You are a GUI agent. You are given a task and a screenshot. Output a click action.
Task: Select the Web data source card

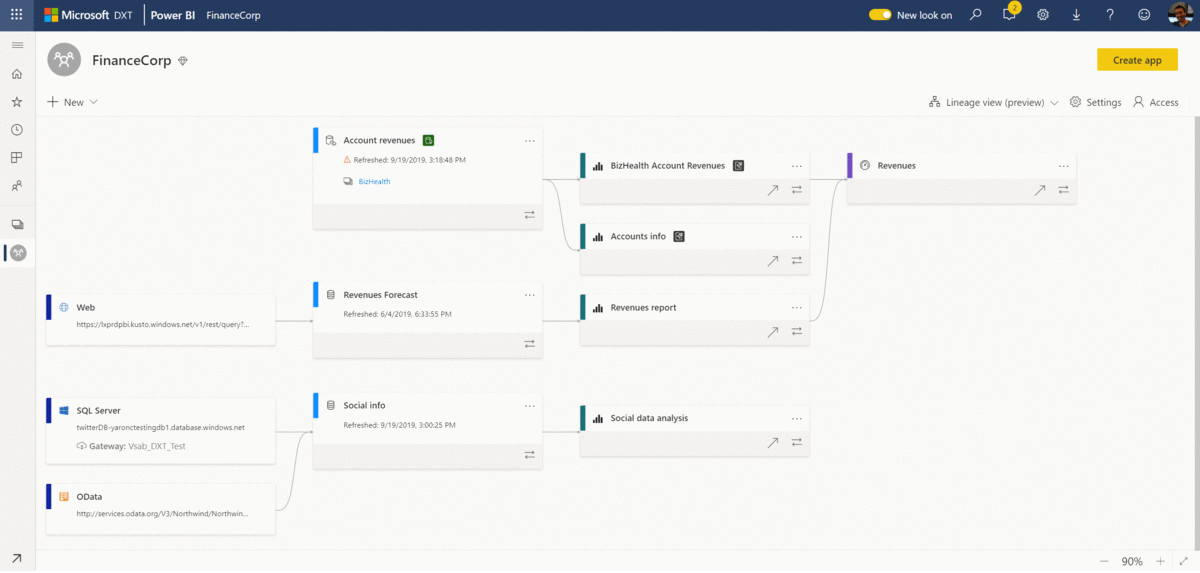[x=160, y=320]
